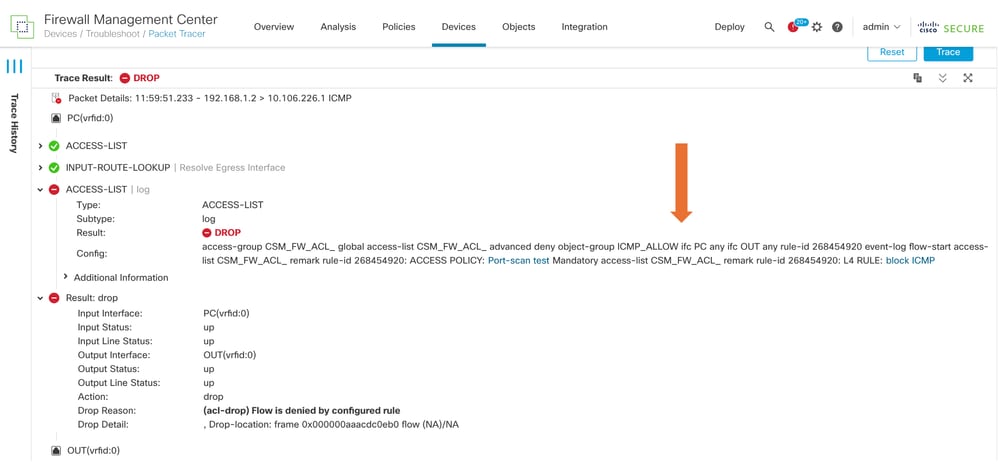Image resolution: width=998 pixels, height=476 pixels.
Task: Select the Packet Details 192.168.1.2 line
Action: tap(210, 99)
